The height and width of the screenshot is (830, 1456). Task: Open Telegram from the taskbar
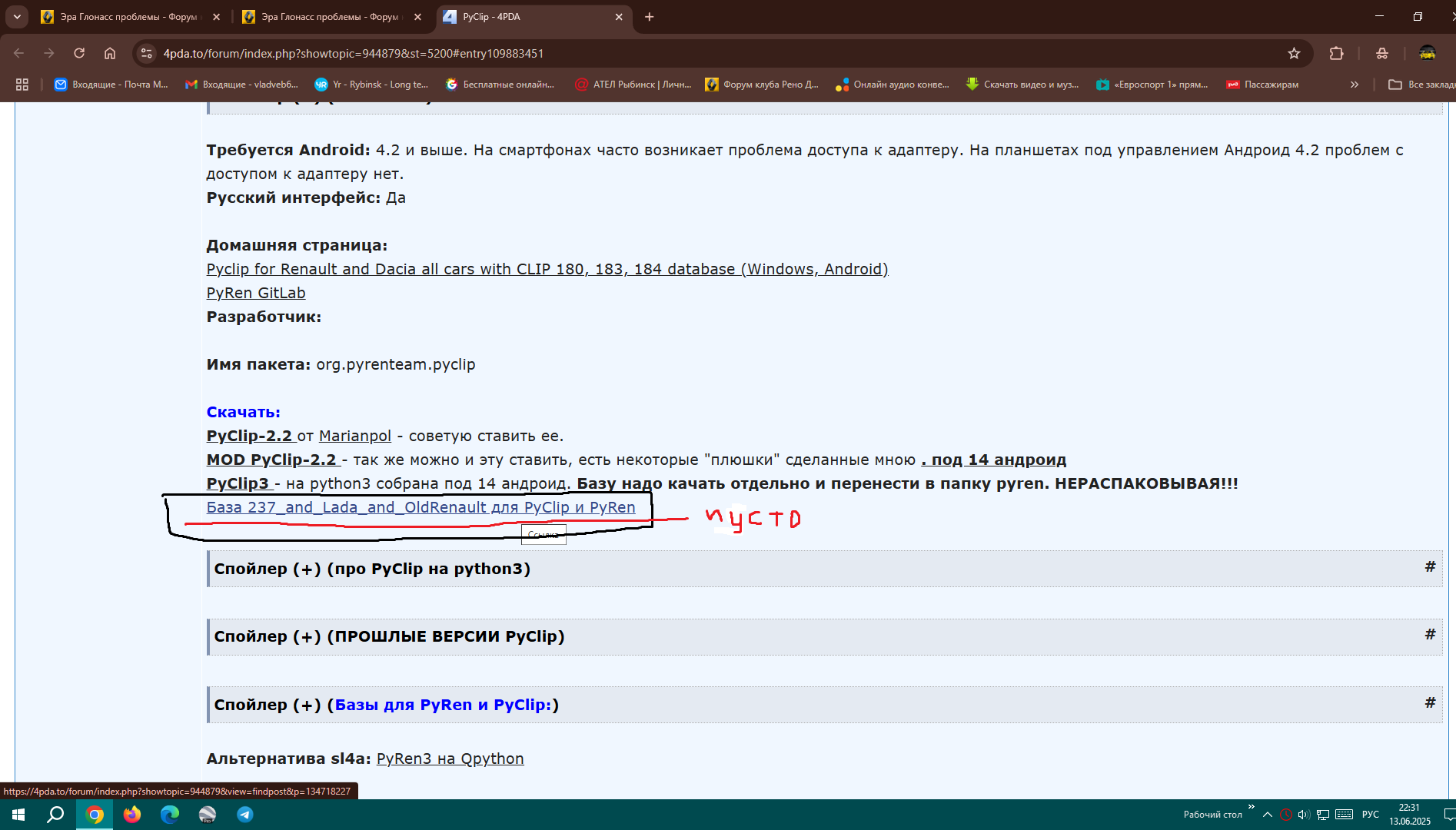(x=245, y=815)
